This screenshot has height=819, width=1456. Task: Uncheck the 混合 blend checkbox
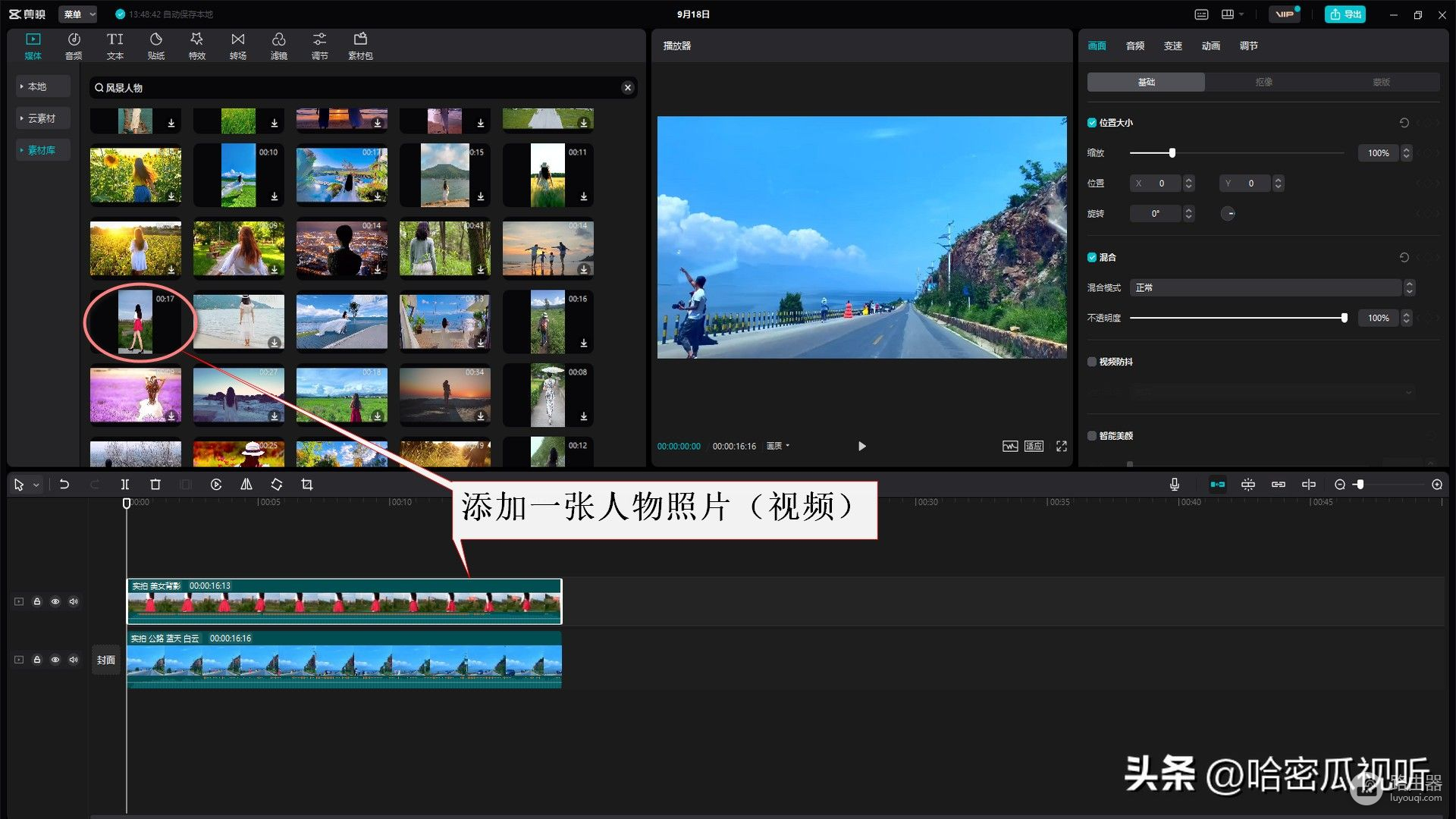1092,257
